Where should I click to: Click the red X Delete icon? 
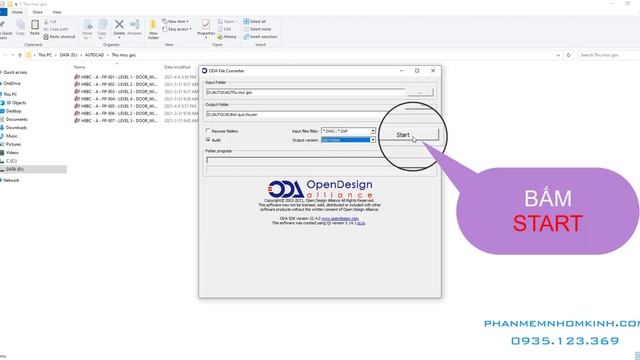[x=119, y=24]
